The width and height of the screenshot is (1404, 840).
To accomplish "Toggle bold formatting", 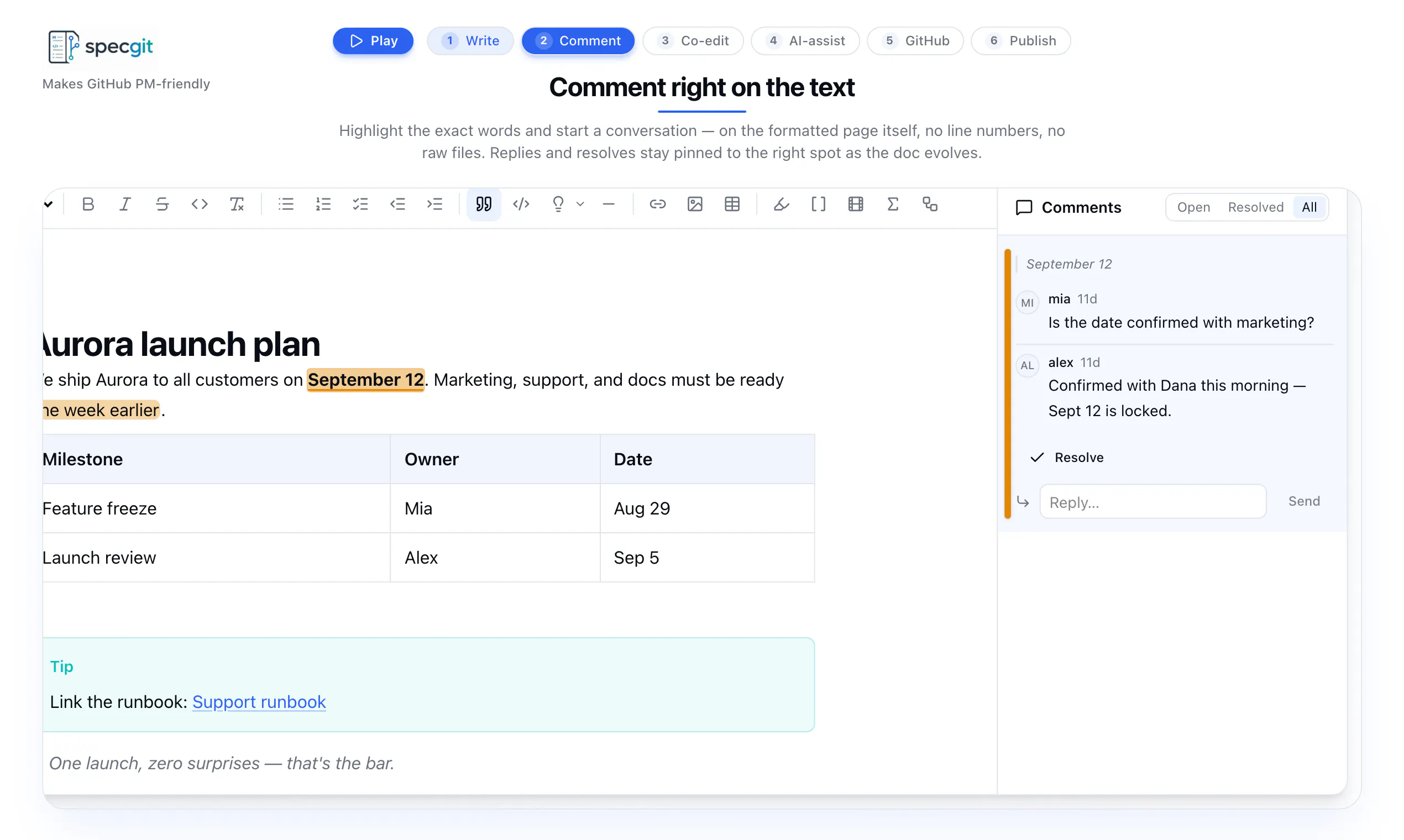I will tap(88, 204).
